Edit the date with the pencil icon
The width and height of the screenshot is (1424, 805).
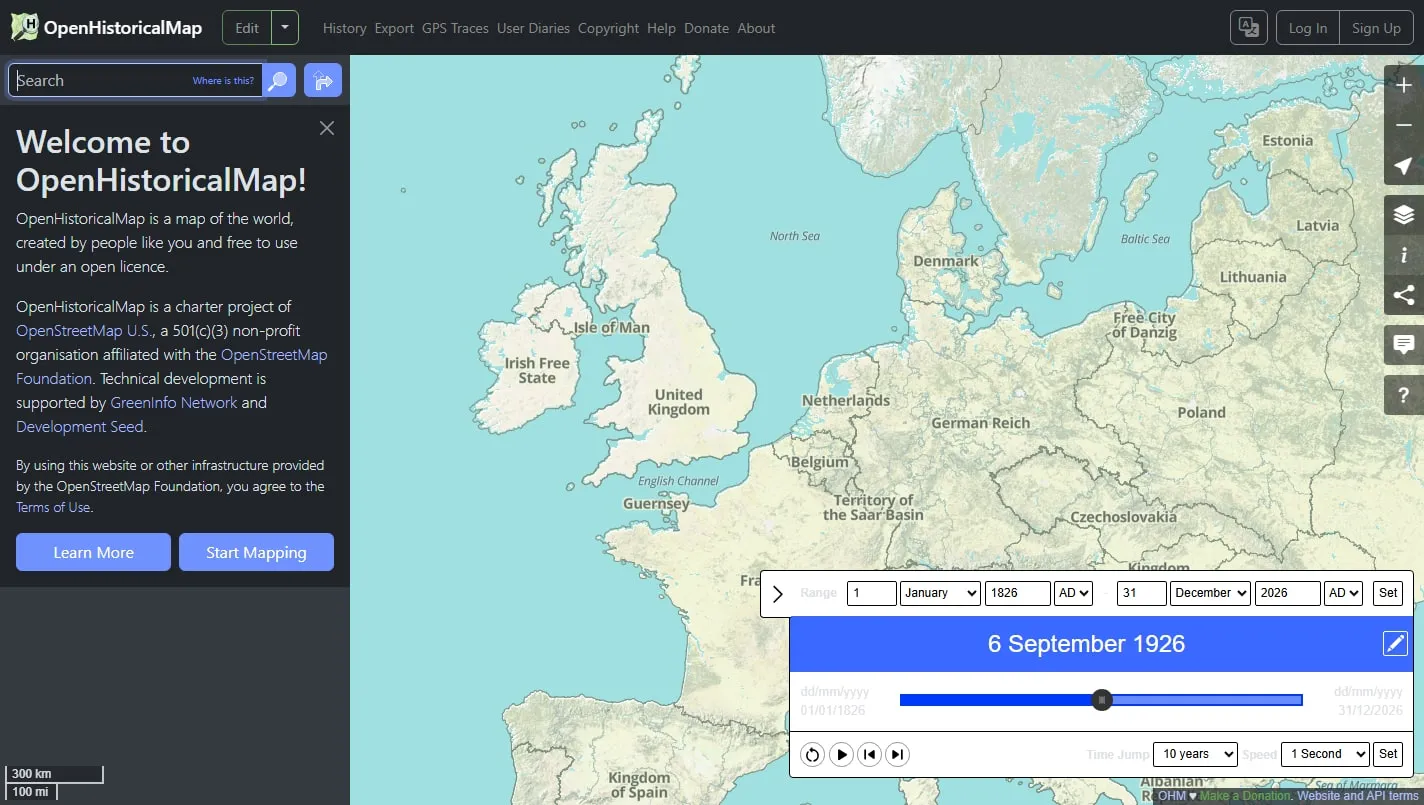point(1395,644)
